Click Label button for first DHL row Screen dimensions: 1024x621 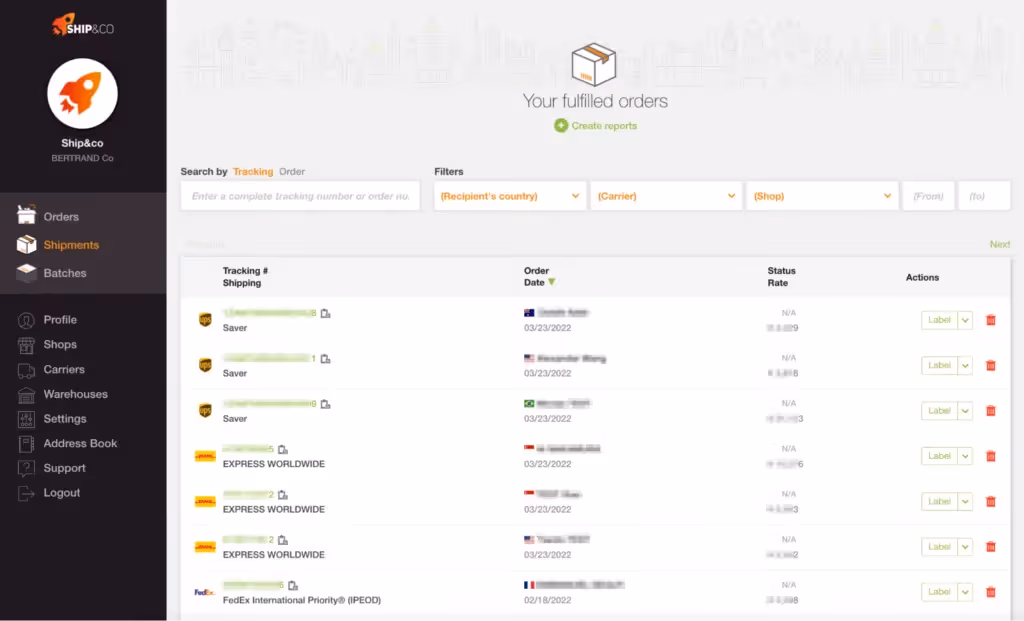coord(939,456)
